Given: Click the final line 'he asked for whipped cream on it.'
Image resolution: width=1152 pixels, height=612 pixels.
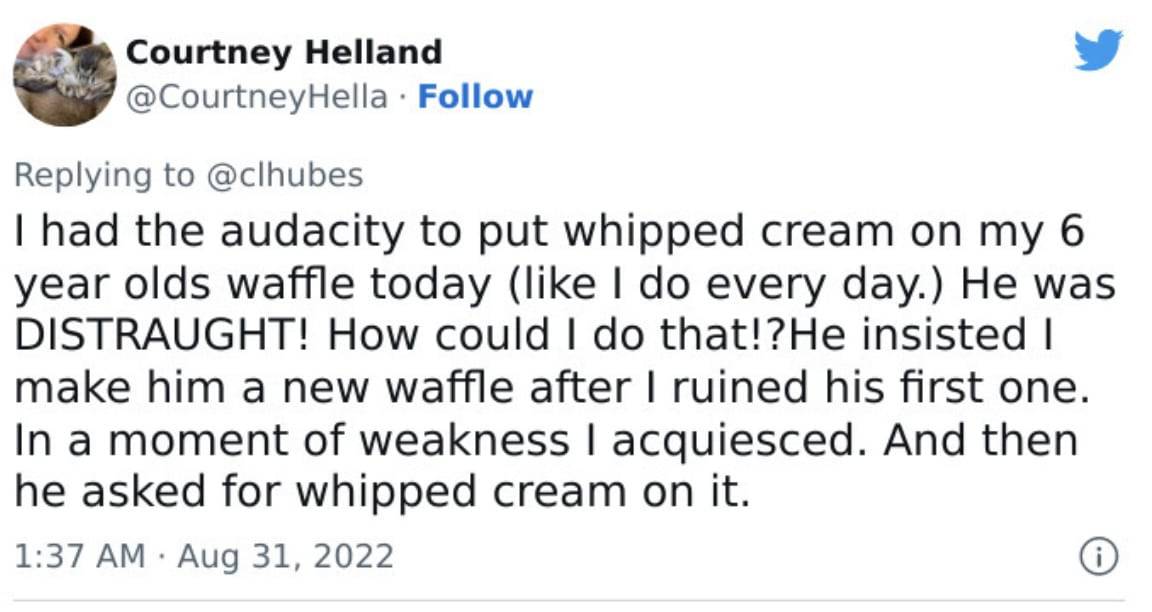Looking at the screenshot, I should coord(382,492).
